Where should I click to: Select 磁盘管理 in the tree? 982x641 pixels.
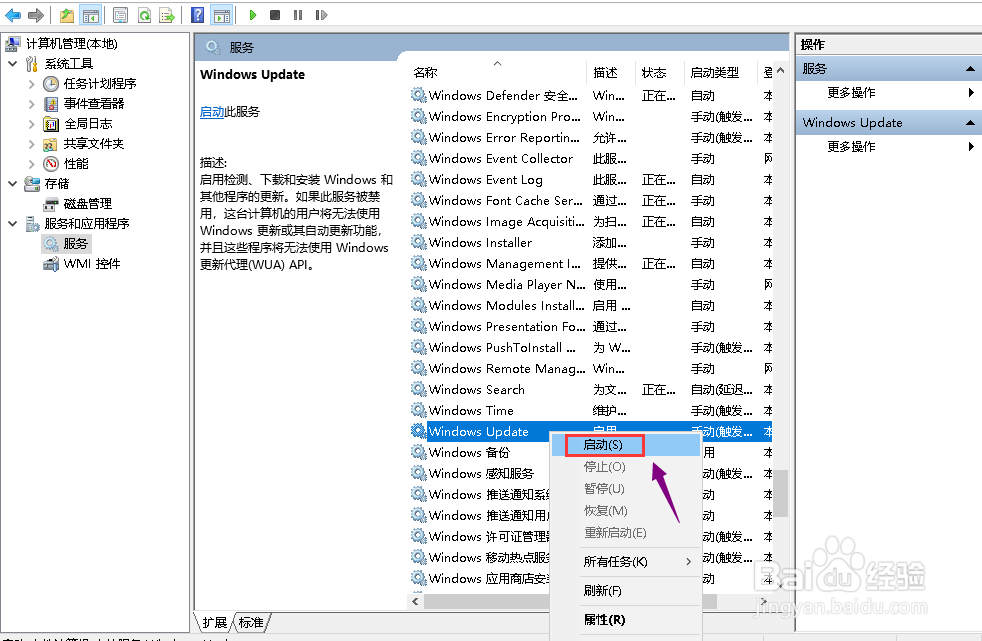[88, 204]
